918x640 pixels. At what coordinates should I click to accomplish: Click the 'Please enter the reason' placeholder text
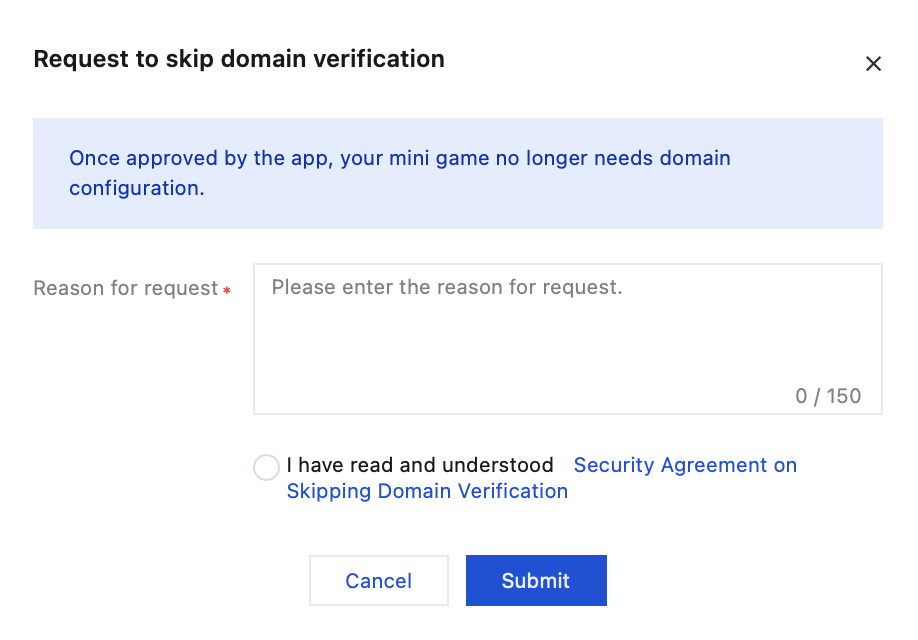(447, 287)
